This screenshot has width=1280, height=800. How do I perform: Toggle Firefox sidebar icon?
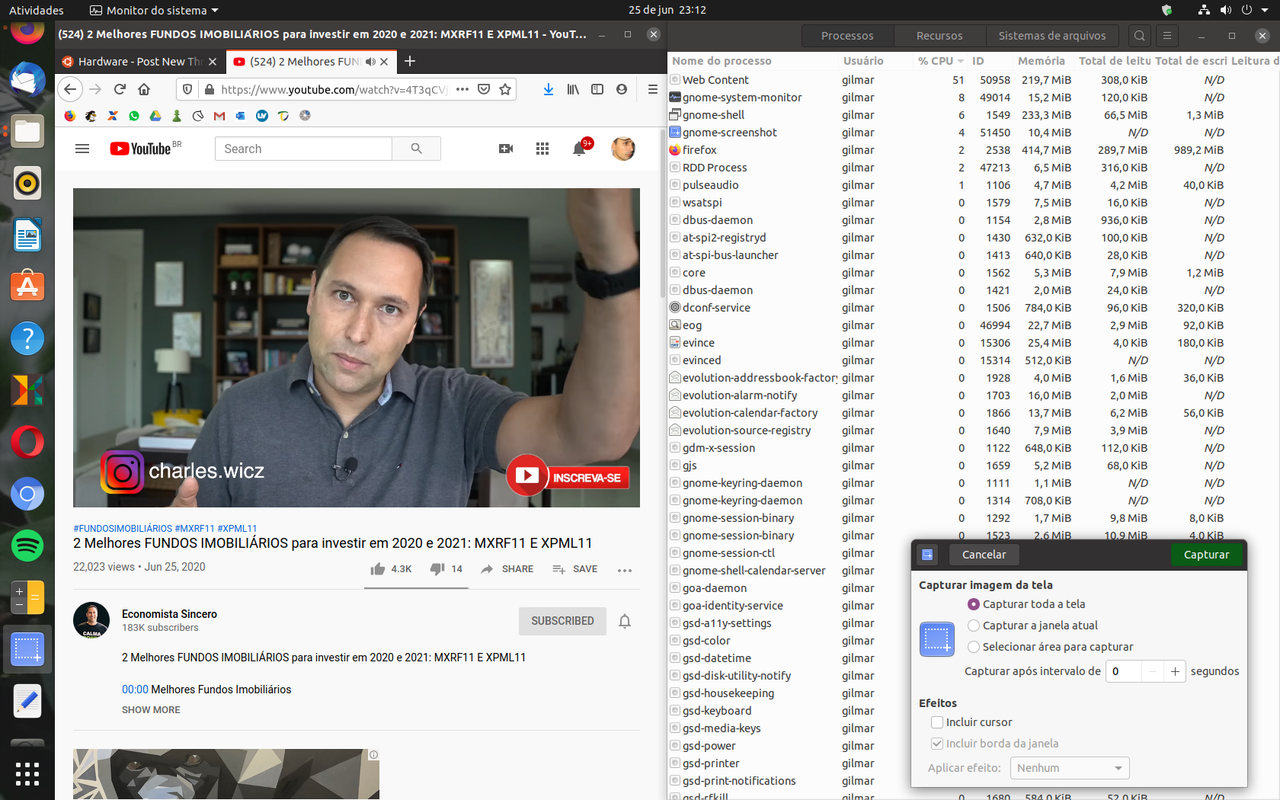597,89
